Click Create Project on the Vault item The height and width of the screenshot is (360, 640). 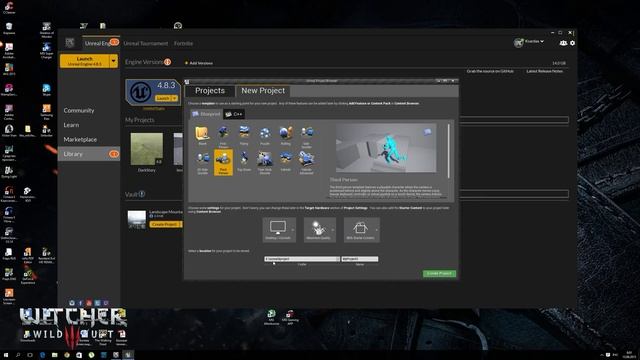coord(164,224)
